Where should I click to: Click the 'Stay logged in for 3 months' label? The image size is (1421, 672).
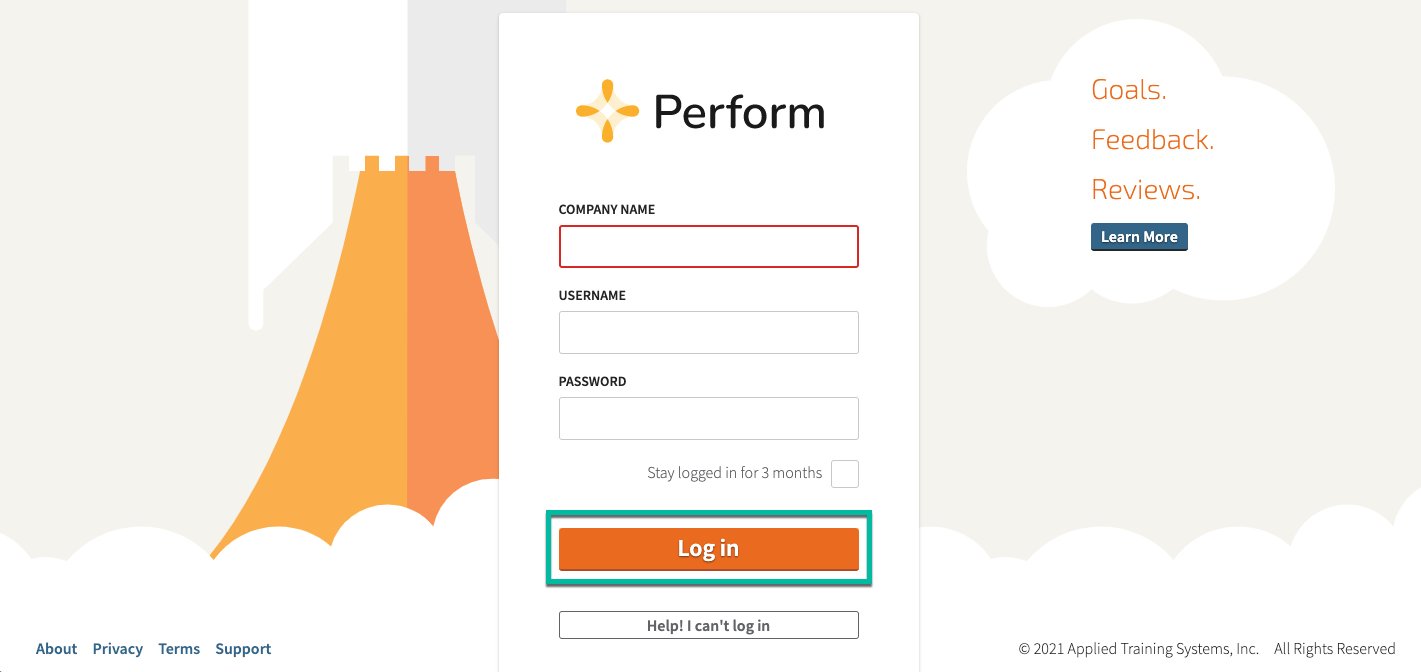click(734, 473)
